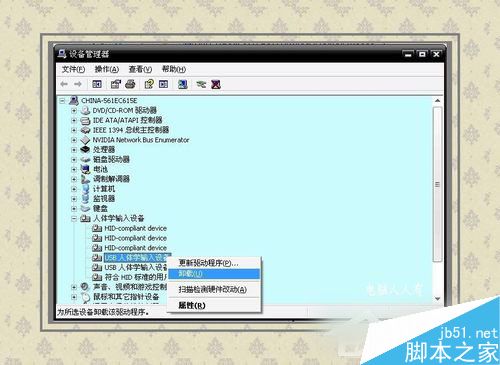Click the 鼠标和其它指针设备 icon

pyautogui.click(x=86, y=297)
